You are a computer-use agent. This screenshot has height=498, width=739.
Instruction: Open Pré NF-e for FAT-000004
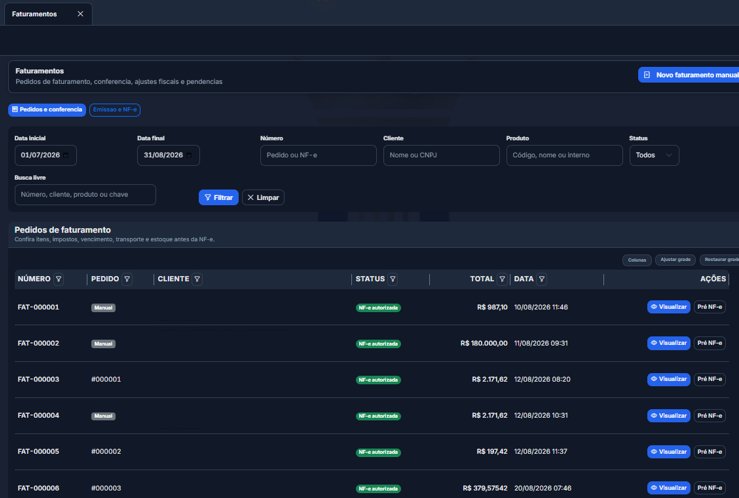[709, 416]
